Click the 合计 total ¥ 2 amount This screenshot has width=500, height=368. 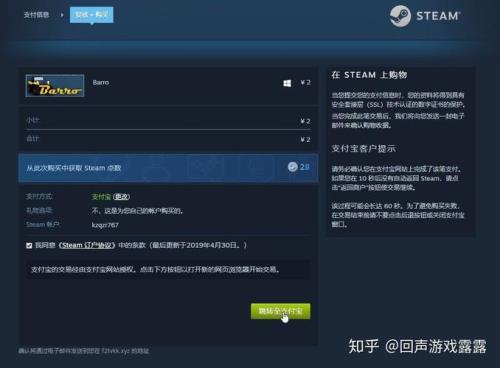coord(305,139)
